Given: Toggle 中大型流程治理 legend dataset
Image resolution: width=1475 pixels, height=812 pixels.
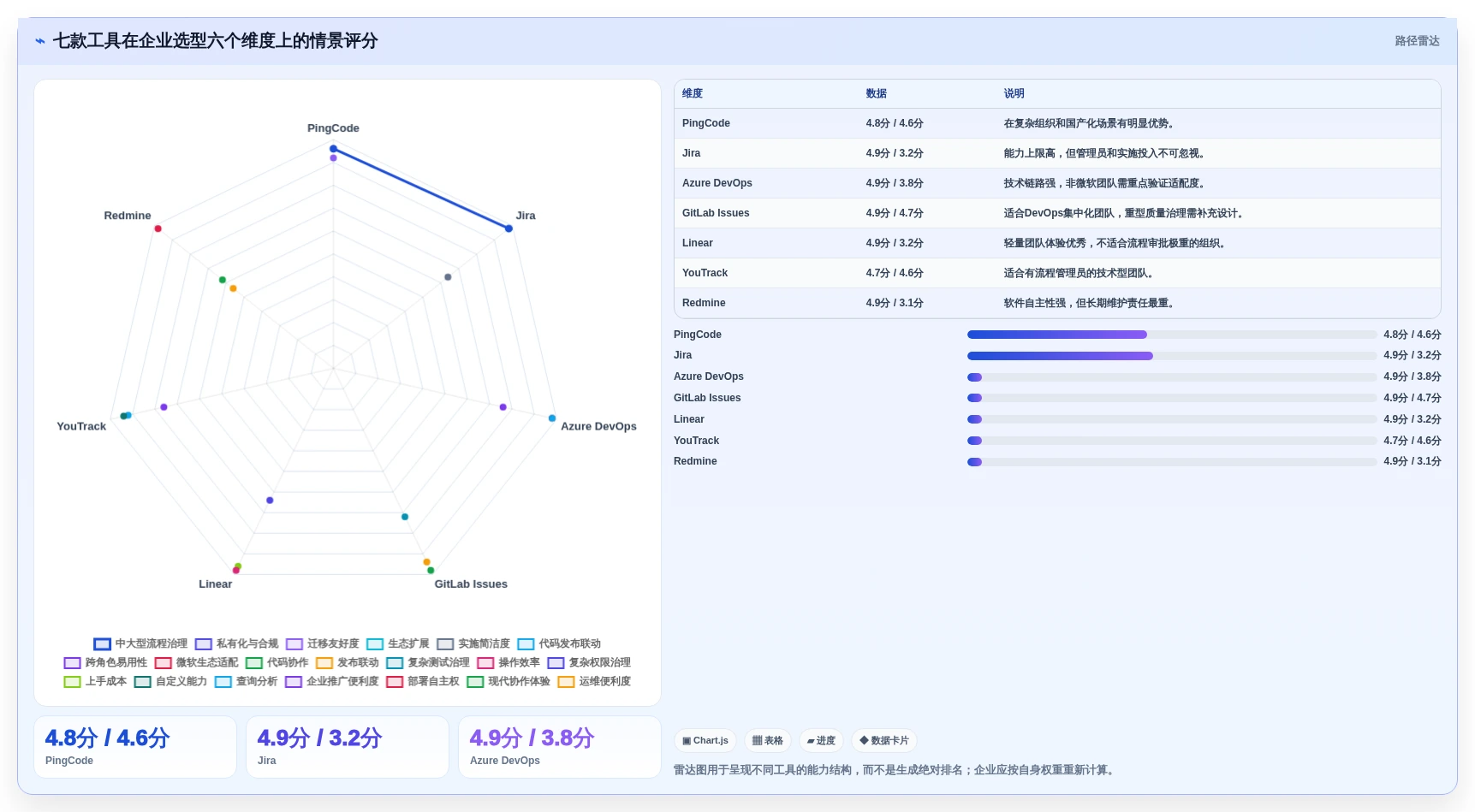Looking at the screenshot, I should pyautogui.click(x=140, y=643).
